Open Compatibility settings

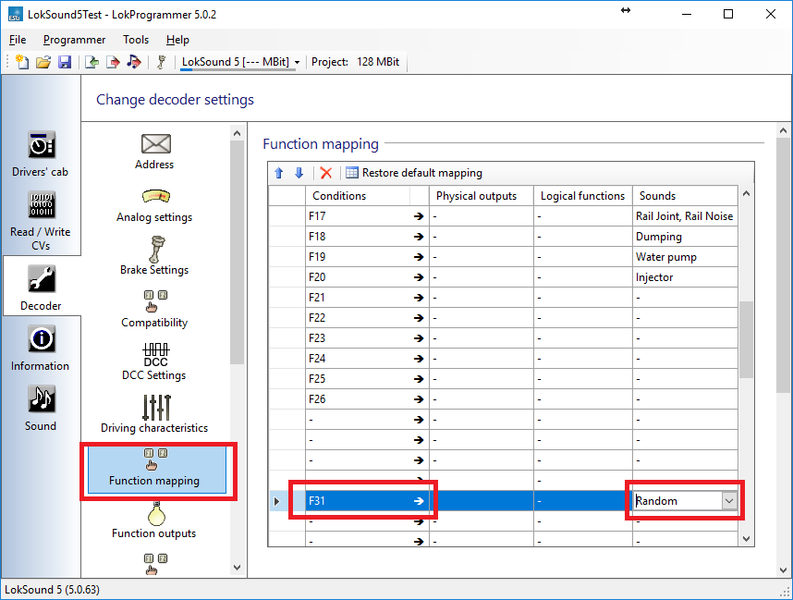click(x=155, y=309)
